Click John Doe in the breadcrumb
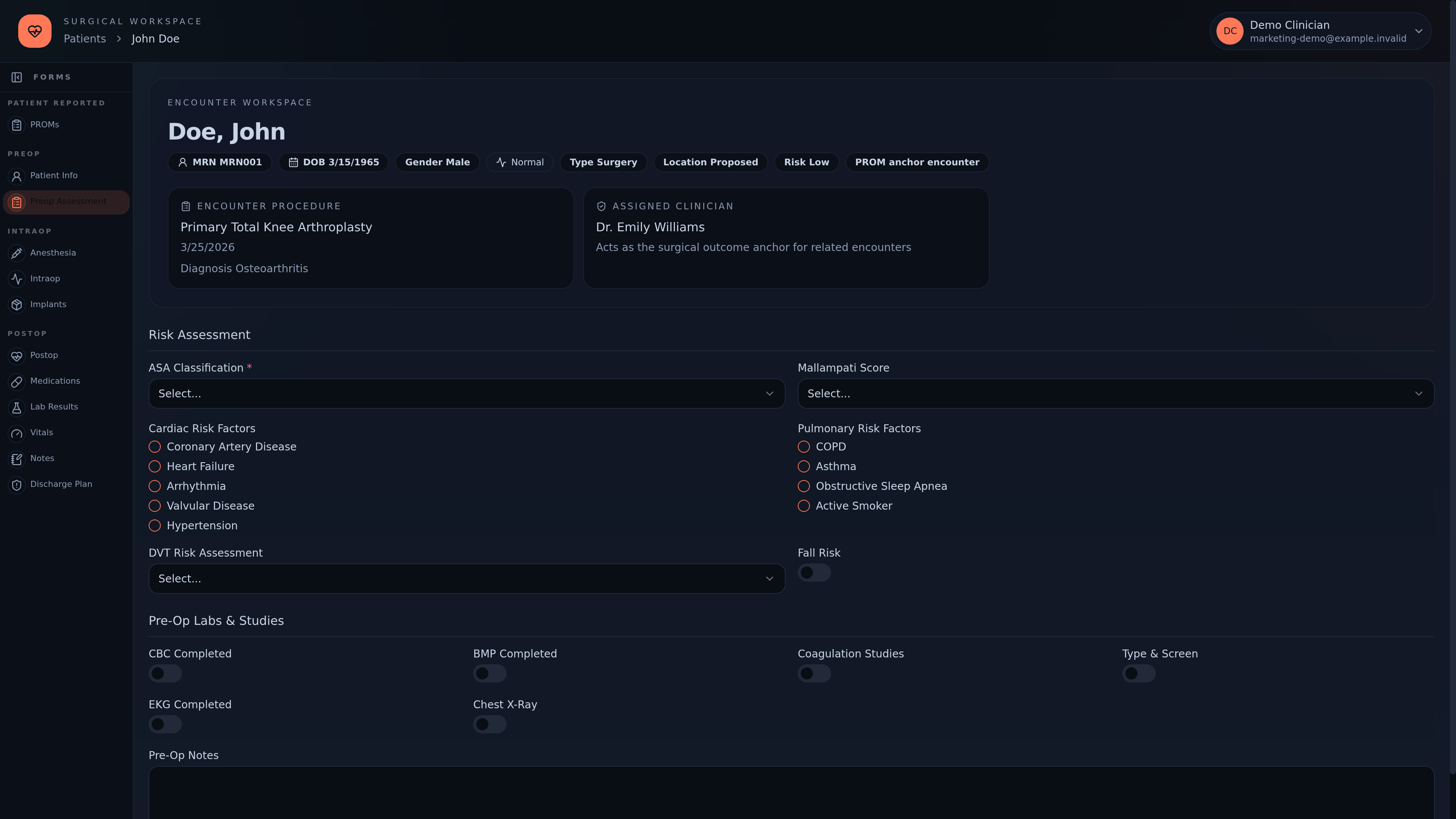This screenshot has width=1456, height=819. click(x=155, y=38)
